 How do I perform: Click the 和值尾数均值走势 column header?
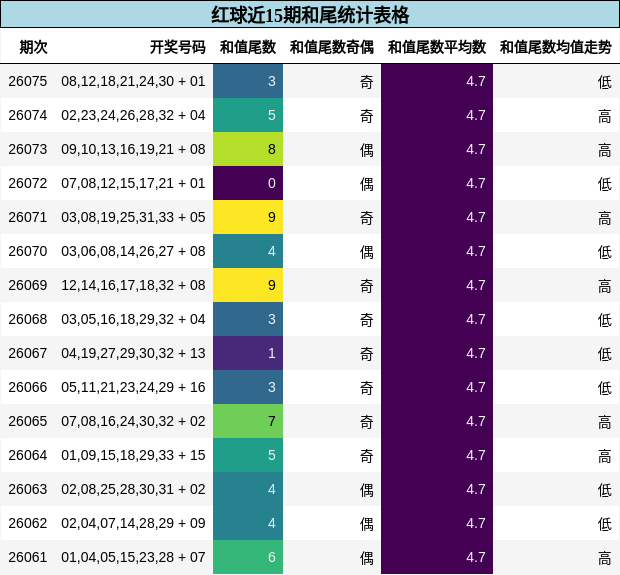pos(556,47)
